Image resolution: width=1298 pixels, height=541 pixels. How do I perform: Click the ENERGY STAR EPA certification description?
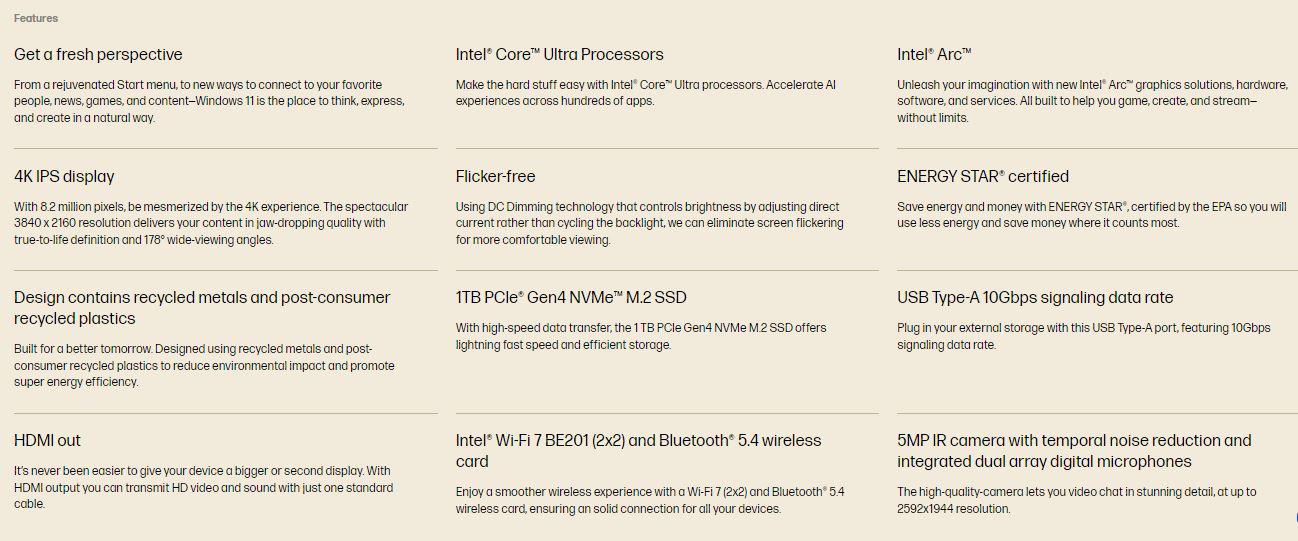click(1091, 214)
